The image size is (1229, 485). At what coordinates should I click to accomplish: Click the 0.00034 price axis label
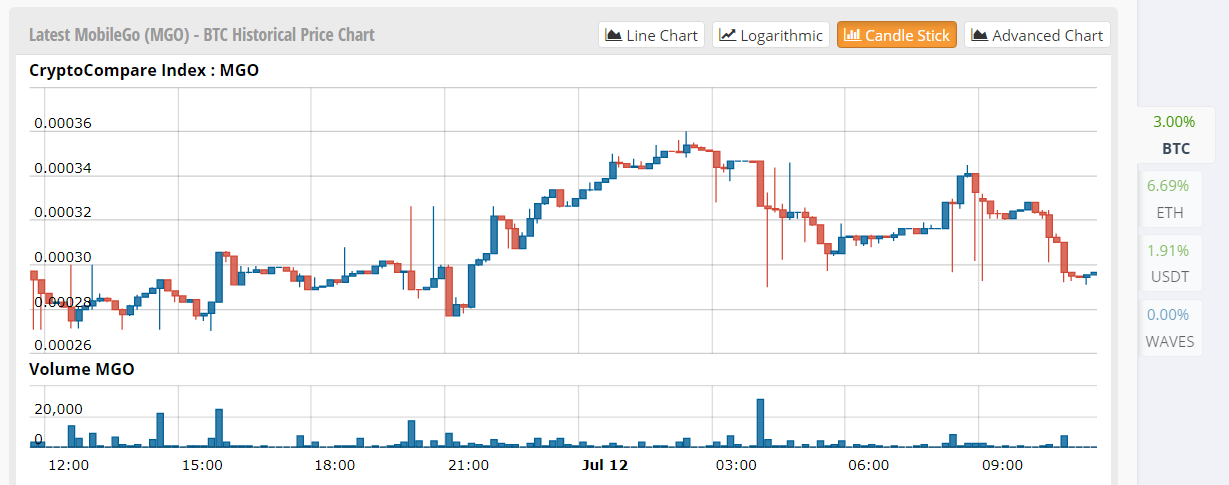tap(63, 168)
